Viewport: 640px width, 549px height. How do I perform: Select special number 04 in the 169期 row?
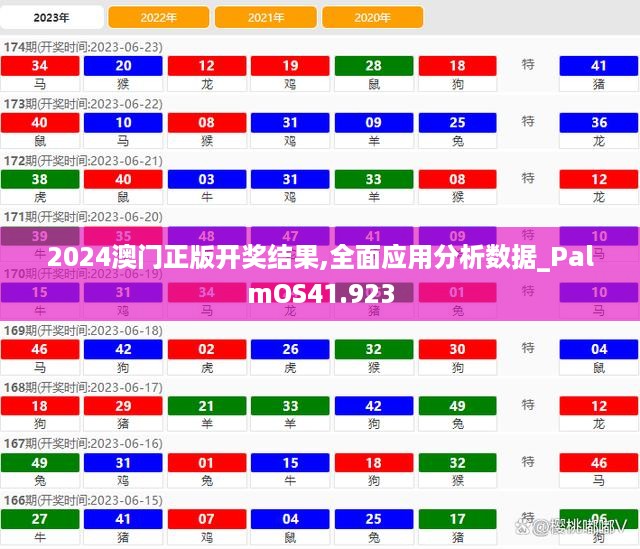[x=599, y=349]
